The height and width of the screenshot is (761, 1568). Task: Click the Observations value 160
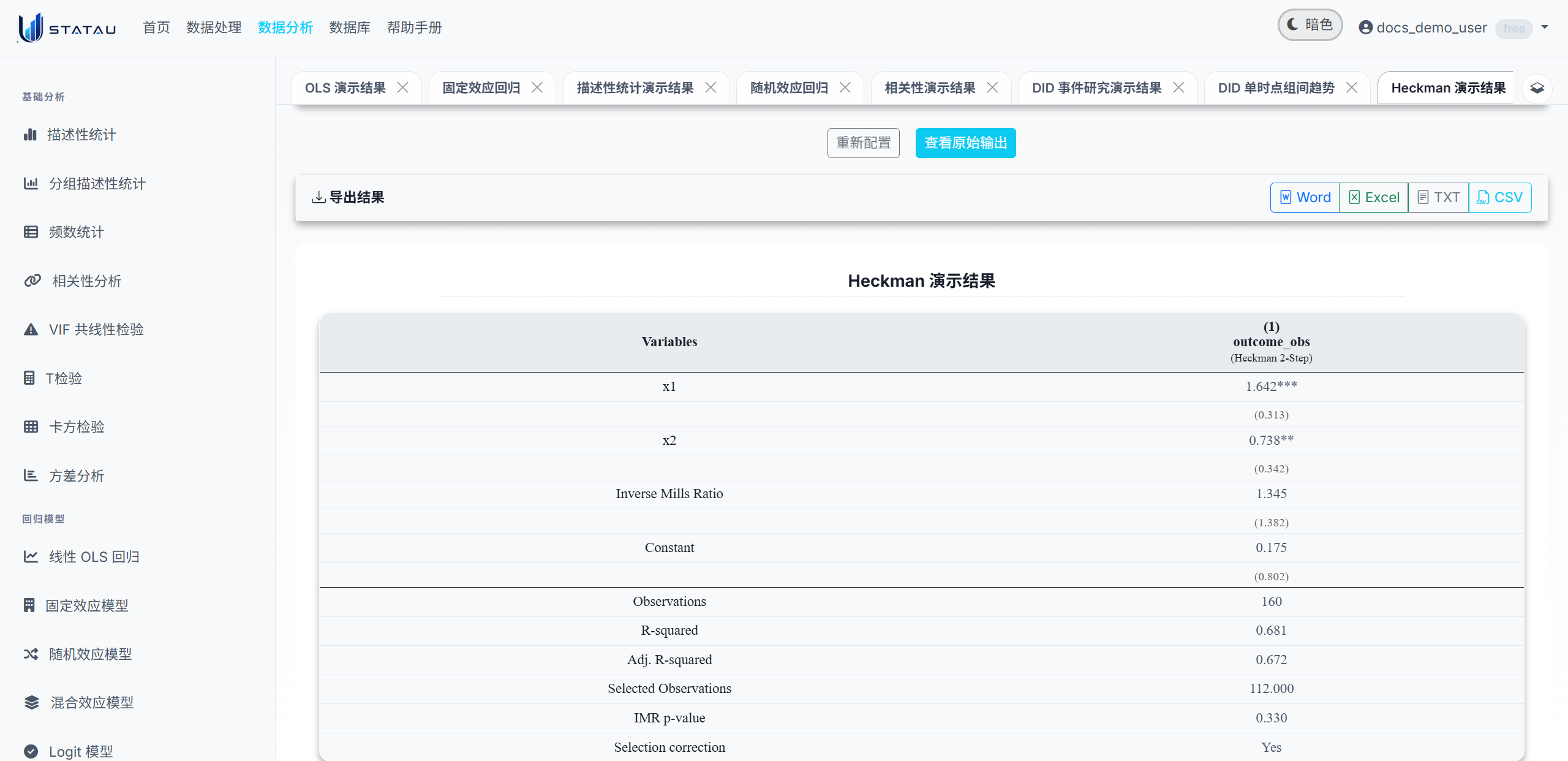tap(1271, 602)
